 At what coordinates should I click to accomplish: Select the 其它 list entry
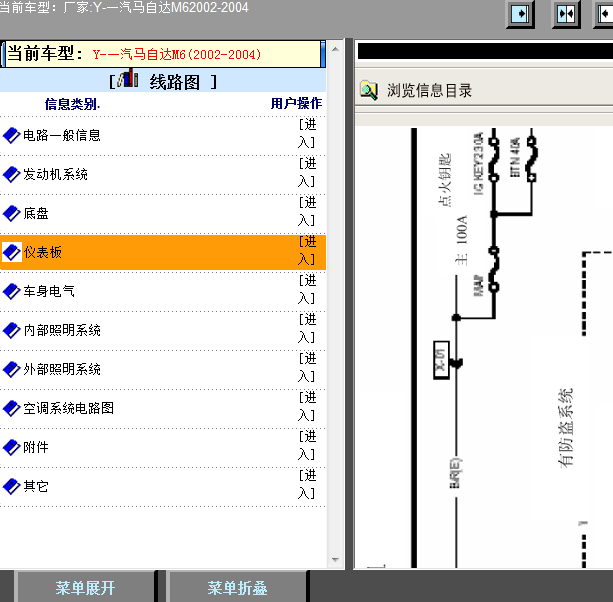[x=36, y=486]
